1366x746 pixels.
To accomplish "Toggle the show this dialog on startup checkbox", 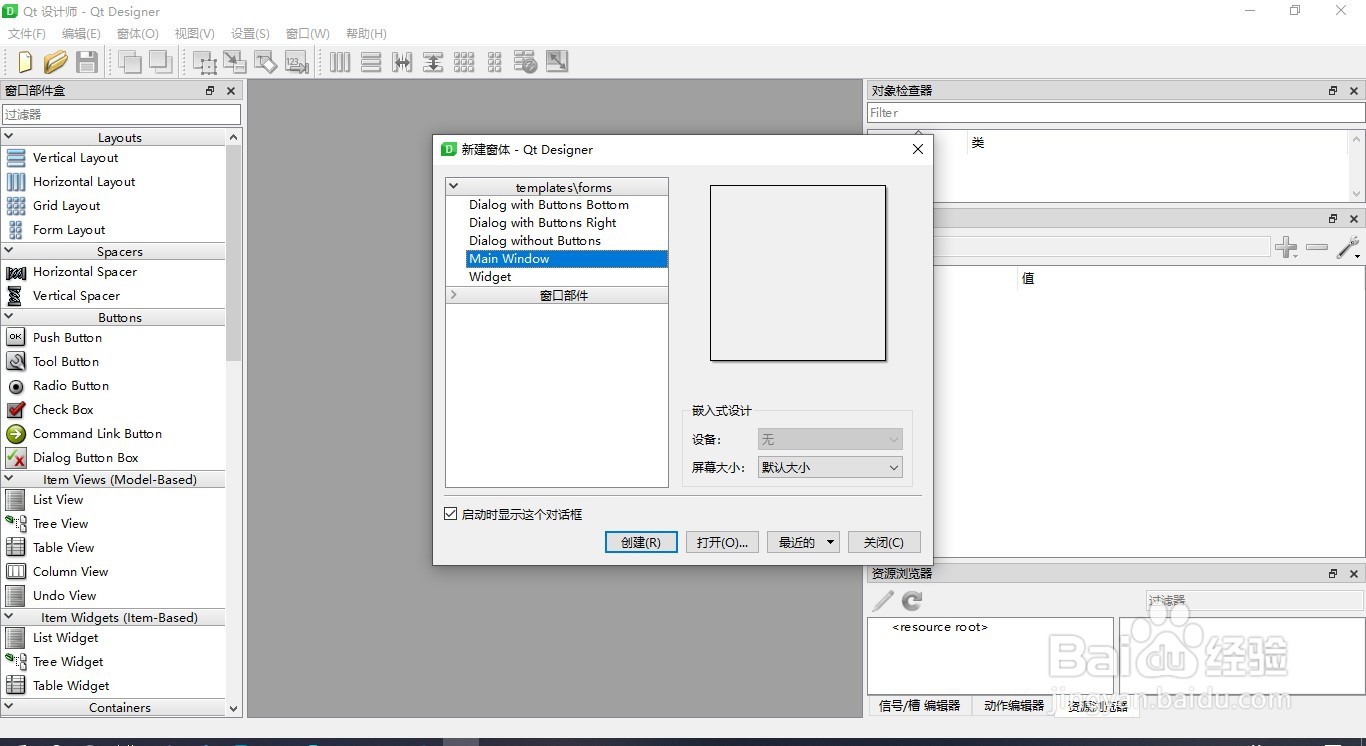I will (x=450, y=514).
